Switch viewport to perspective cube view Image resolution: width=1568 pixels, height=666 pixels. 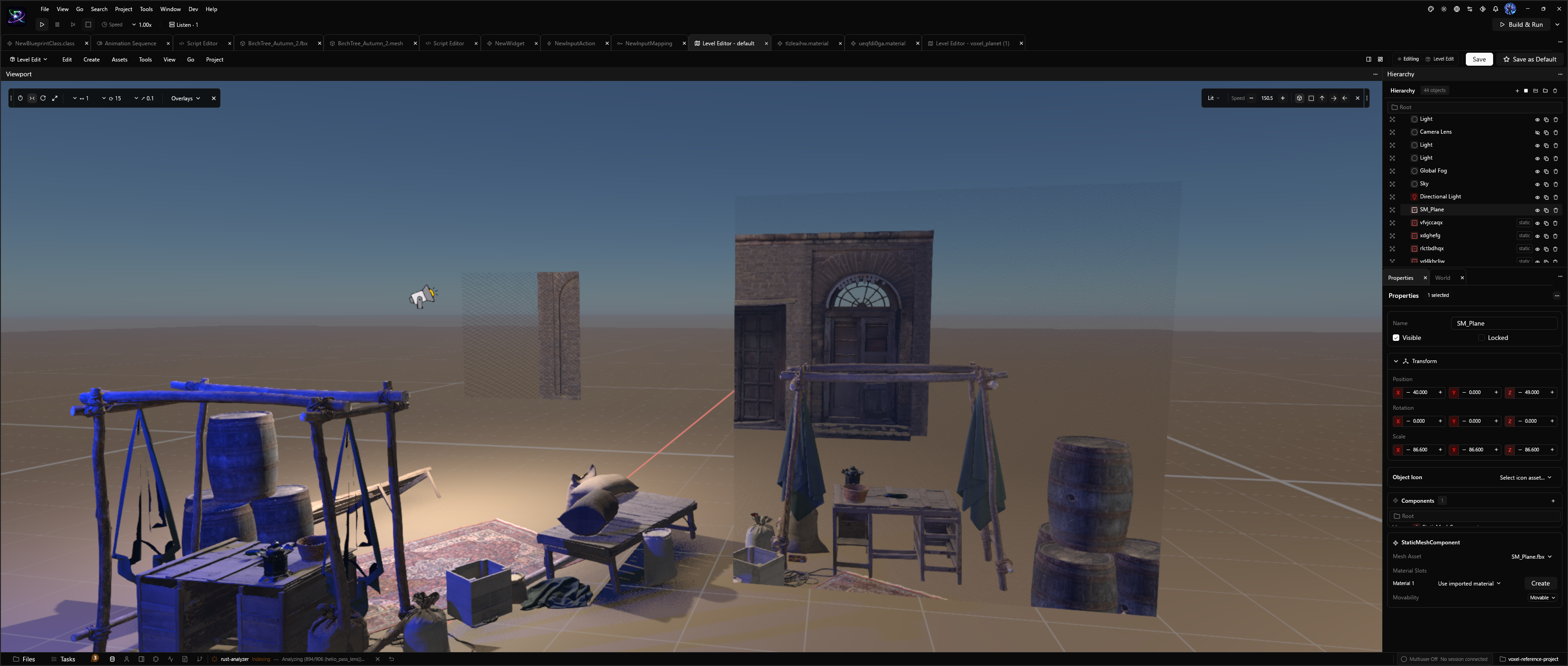coord(1299,98)
